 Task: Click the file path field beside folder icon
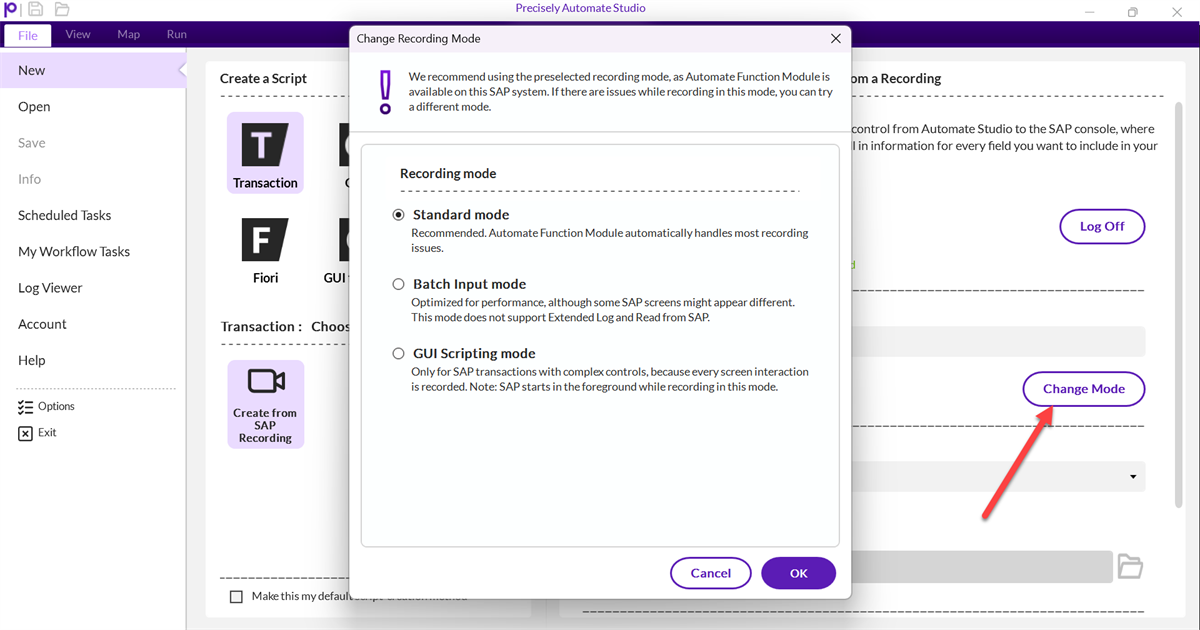pos(982,567)
